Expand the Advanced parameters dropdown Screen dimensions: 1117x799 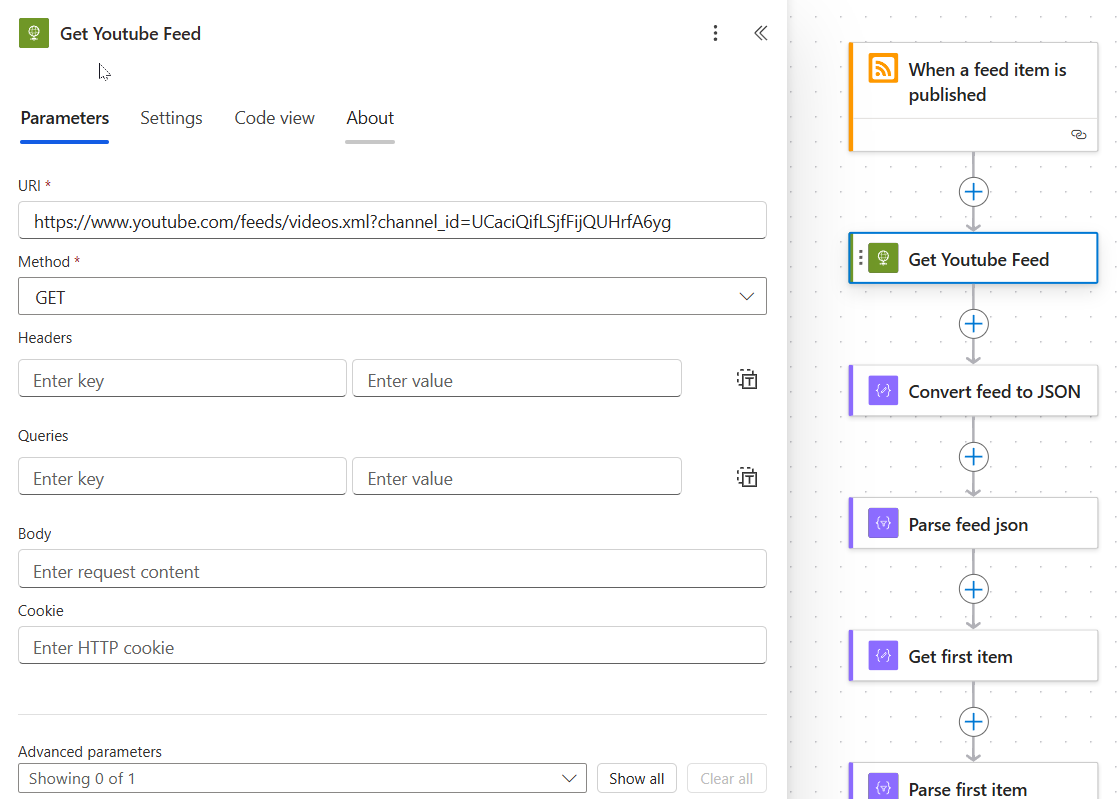(x=302, y=778)
